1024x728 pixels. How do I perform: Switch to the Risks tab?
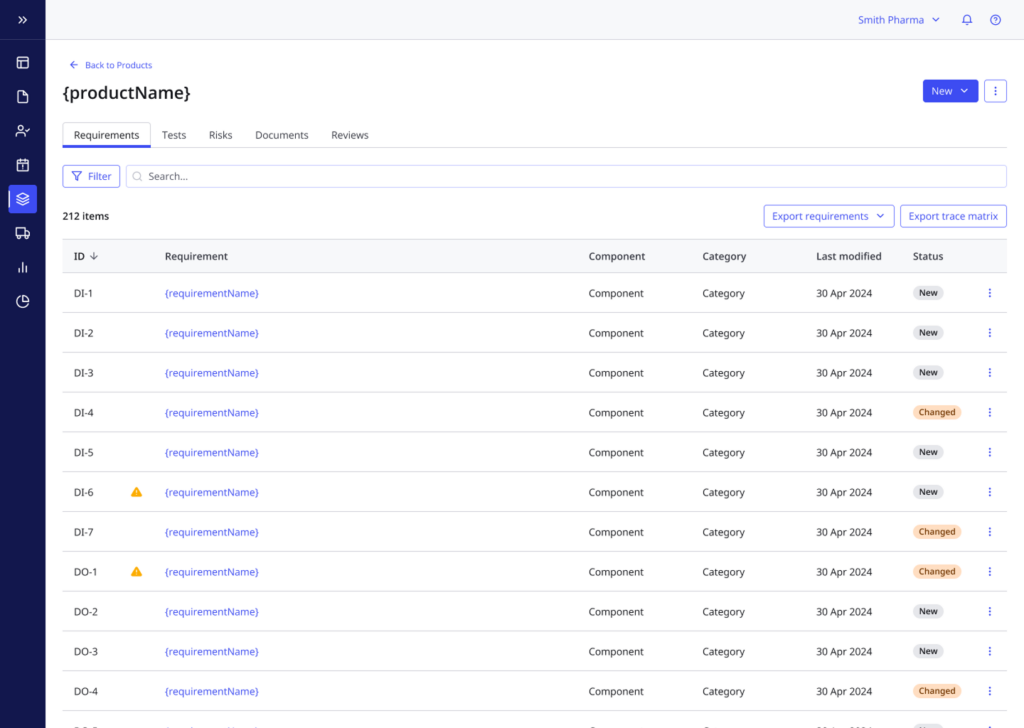click(x=220, y=135)
